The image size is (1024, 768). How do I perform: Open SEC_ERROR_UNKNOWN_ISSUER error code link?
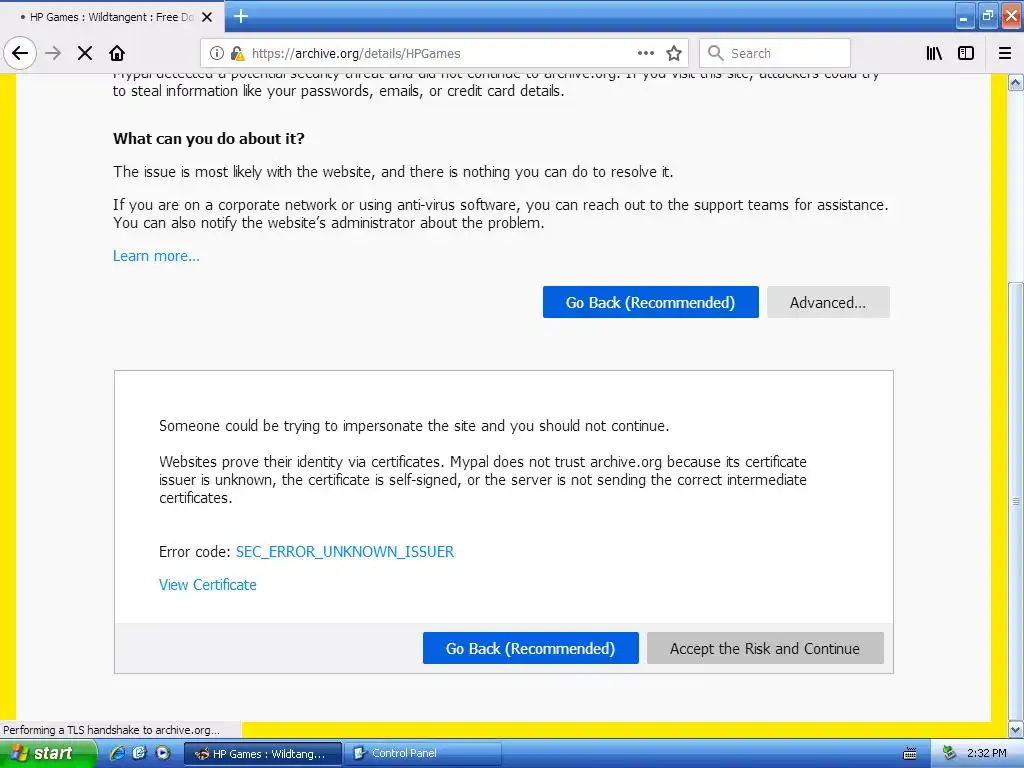click(345, 552)
